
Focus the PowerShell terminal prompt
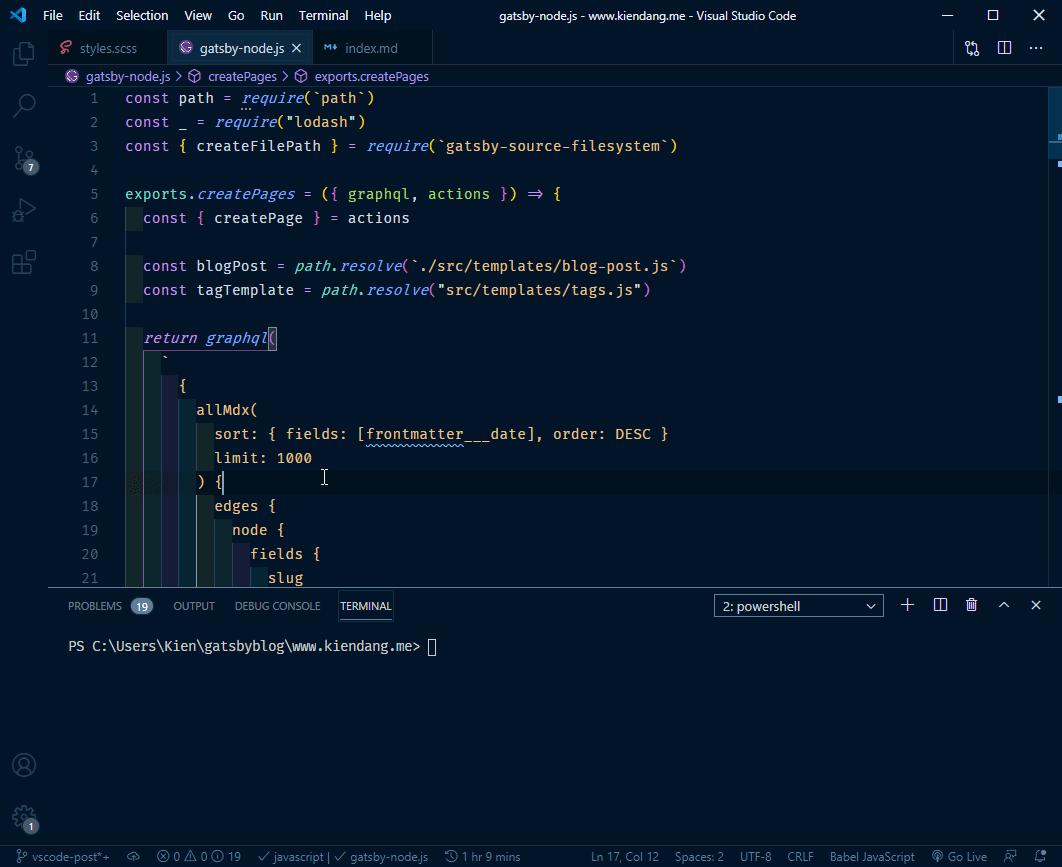tap(432, 647)
